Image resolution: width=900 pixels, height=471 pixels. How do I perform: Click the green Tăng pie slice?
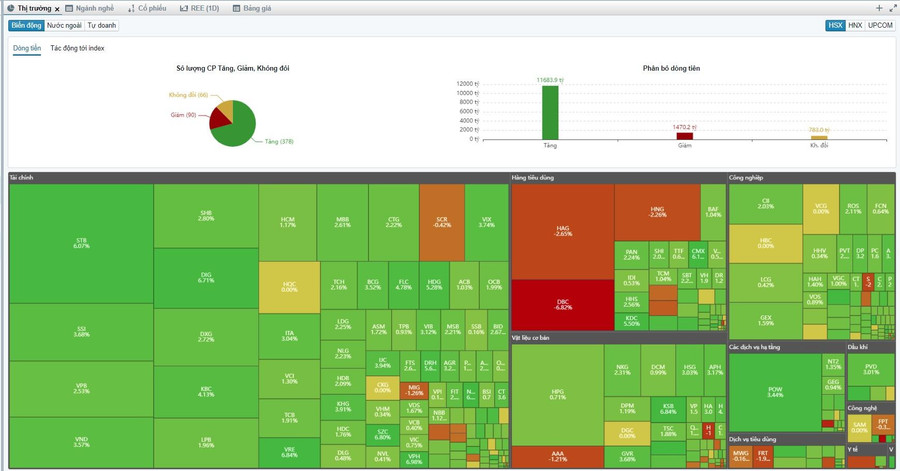point(238,129)
